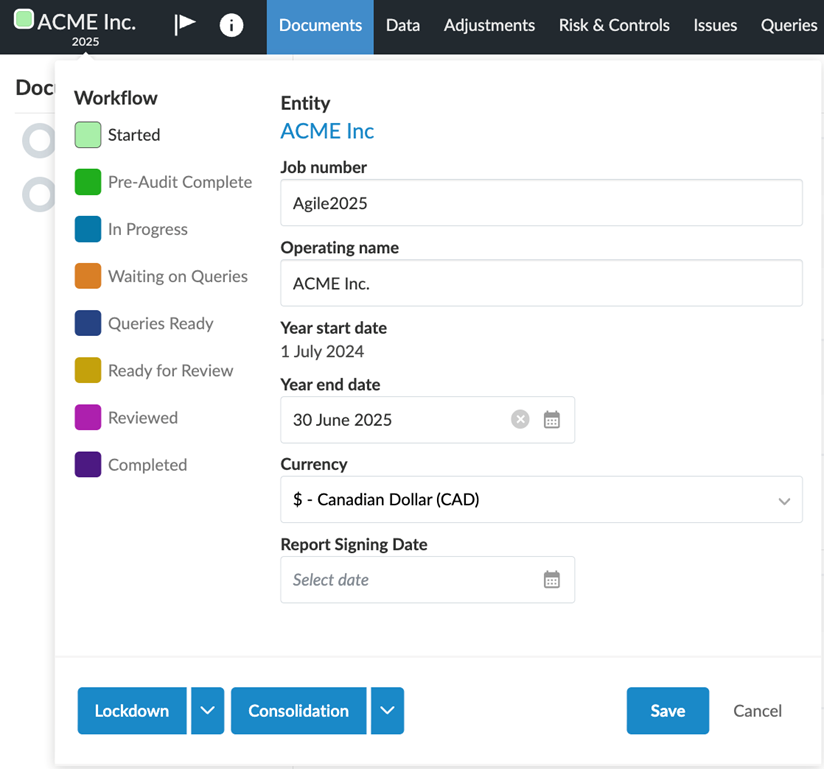This screenshot has height=769, width=824.
Task: Select the Started workflow swatch
Action: (88, 135)
